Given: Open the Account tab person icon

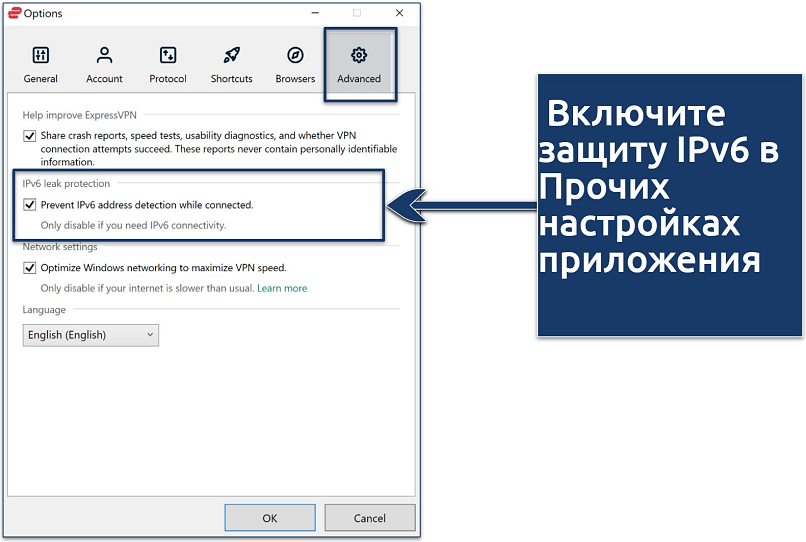Looking at the screenshot, I should click(104, 55).
